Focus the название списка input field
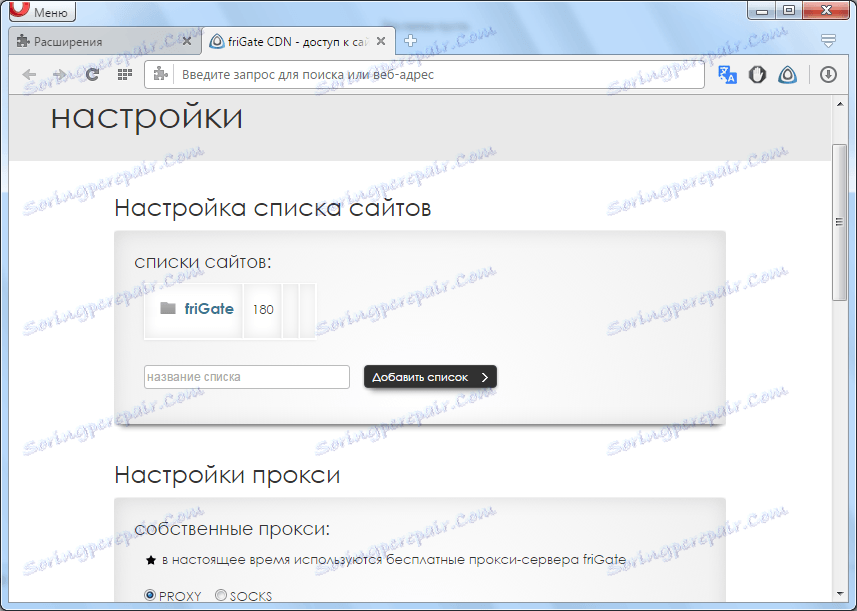This screenshot has height=611, width=857. [x=246, y=377]
